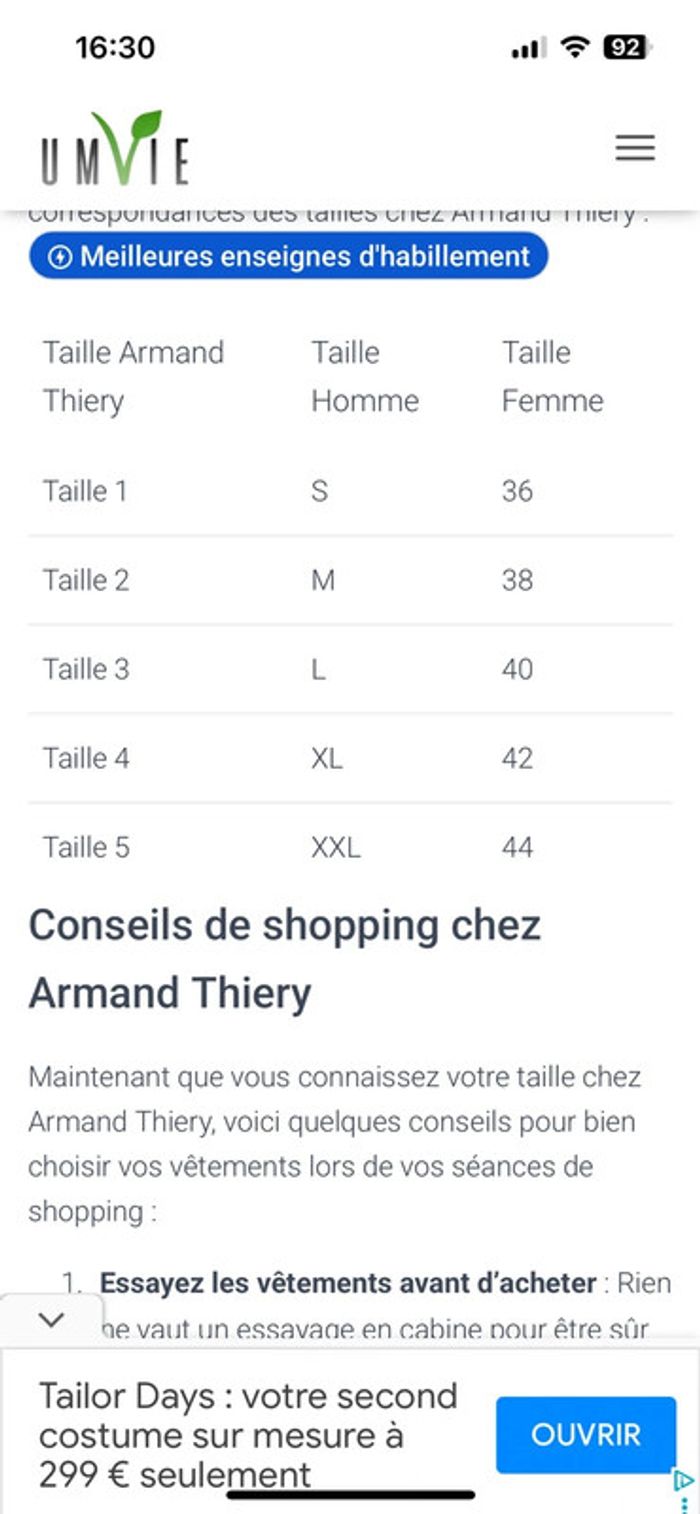Open the hamburger menu
700x1514 pixels.
(x=634, y=148)
